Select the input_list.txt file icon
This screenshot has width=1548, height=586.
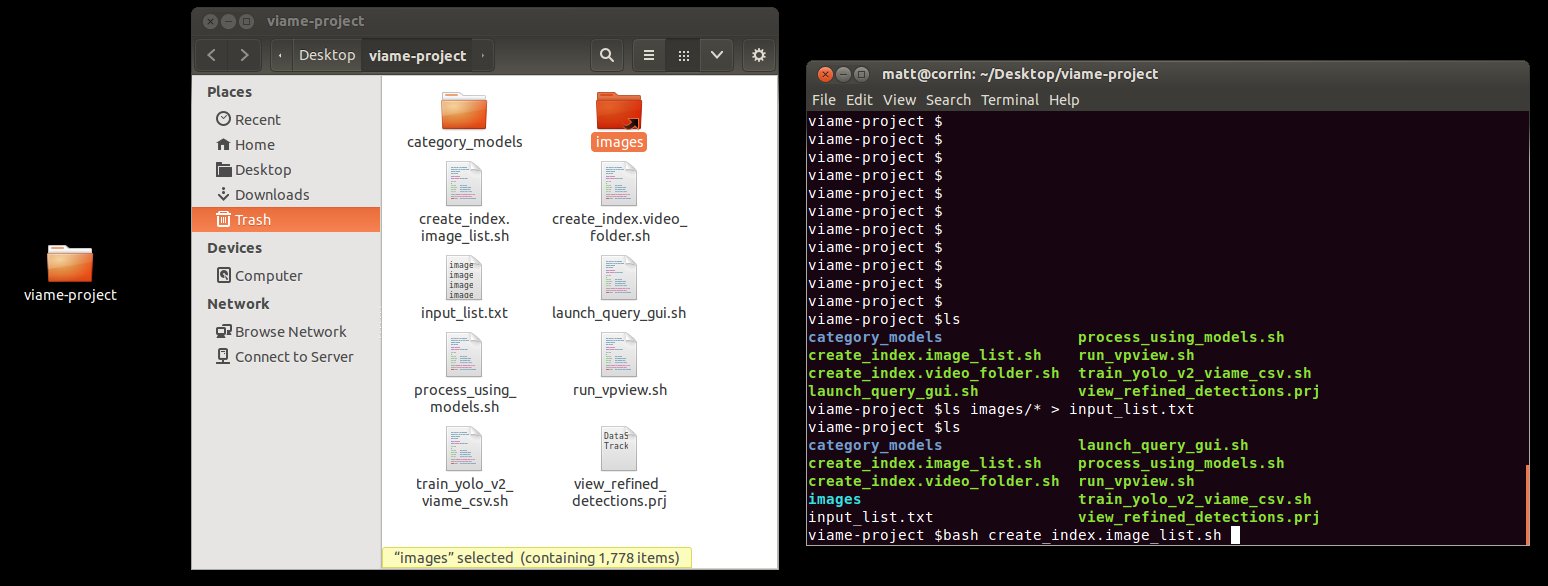[464, 278]
